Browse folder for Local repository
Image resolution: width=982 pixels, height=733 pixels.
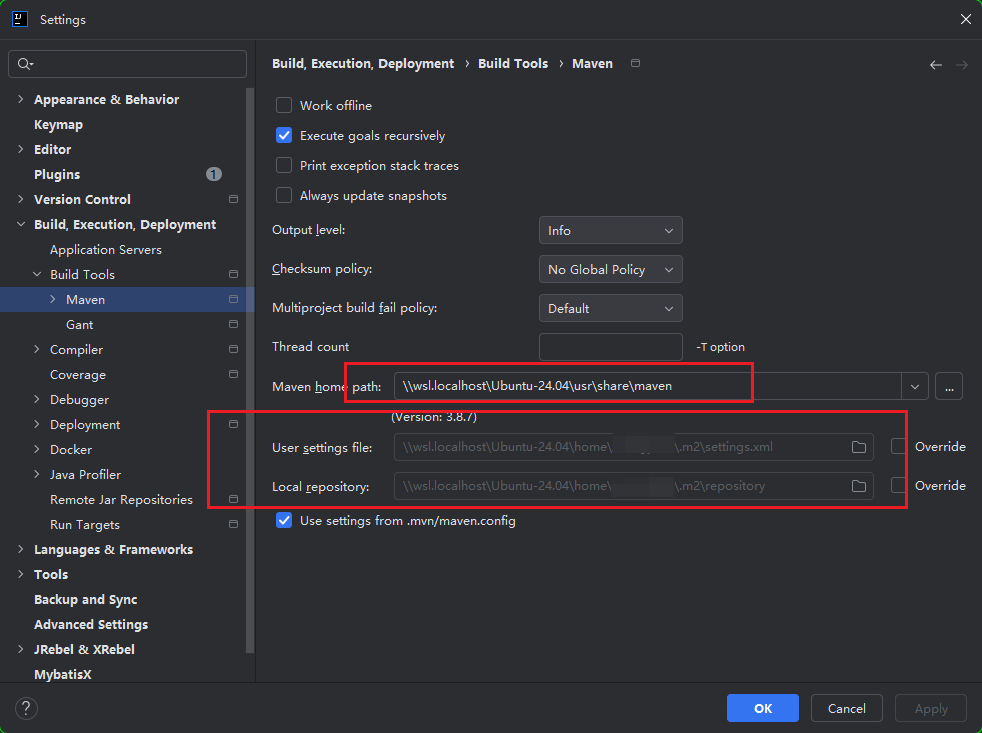[x=859, y=486]
